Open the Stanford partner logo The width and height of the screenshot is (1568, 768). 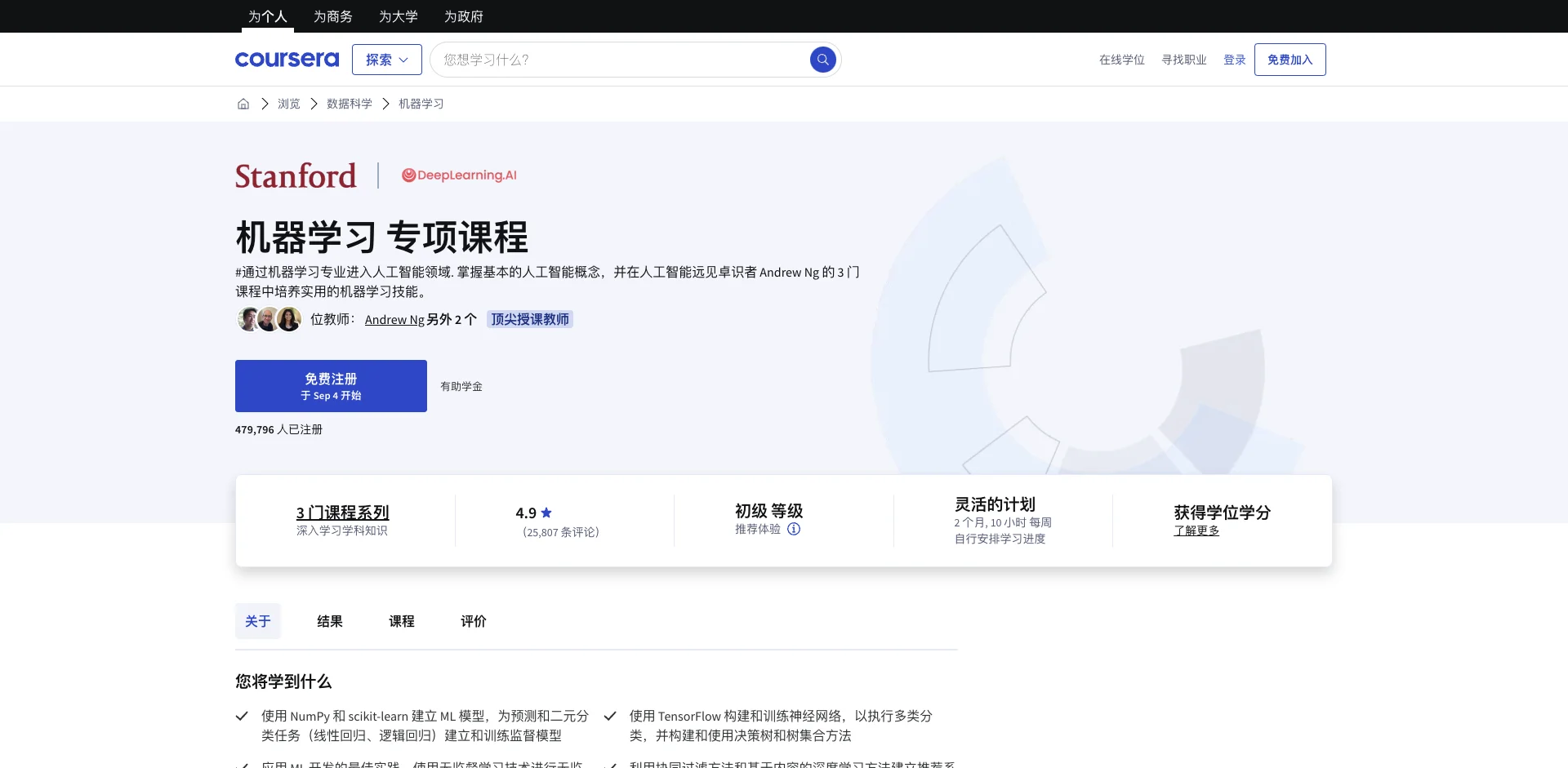coord(296,175)
